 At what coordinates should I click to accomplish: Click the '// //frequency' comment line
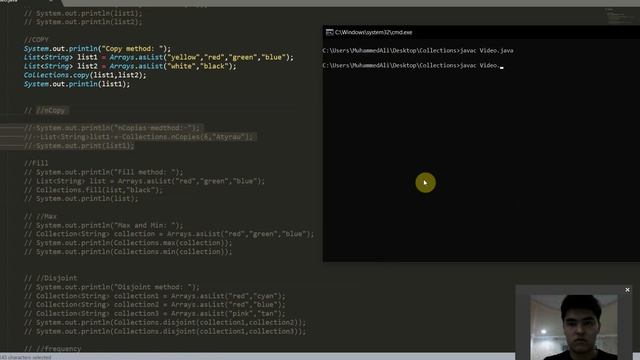pyautogui.click(x=53, y=349)
